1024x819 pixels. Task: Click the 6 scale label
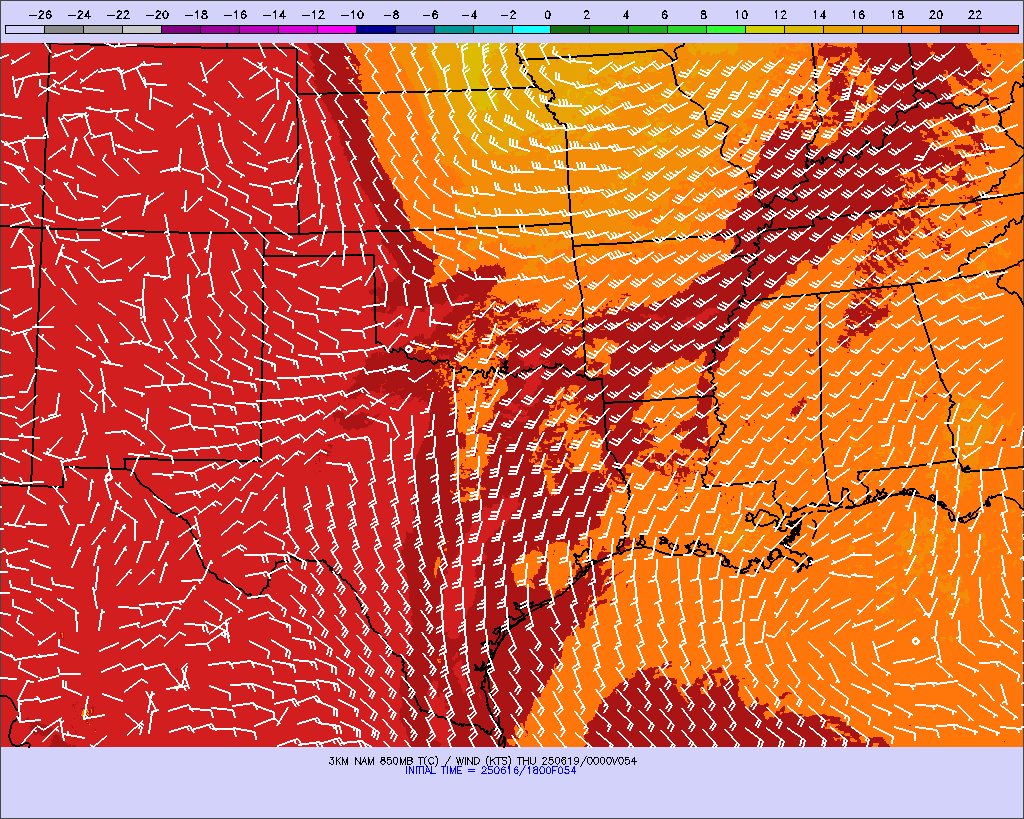point(664,14)
